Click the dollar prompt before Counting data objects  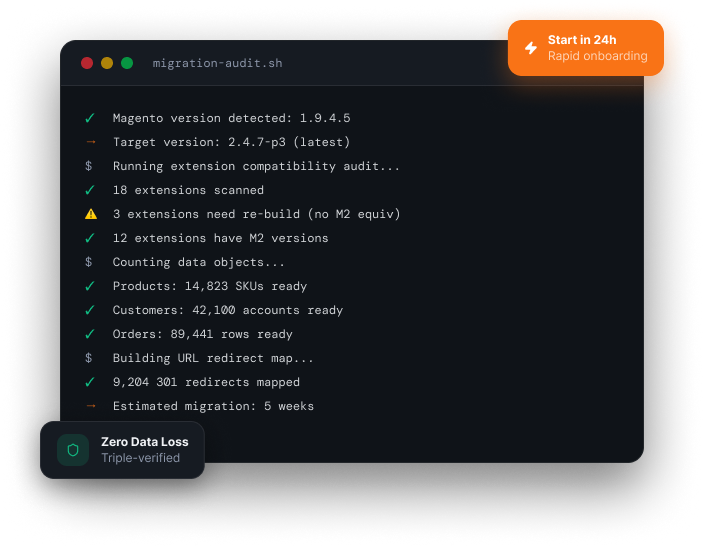[x=89, y=262]
